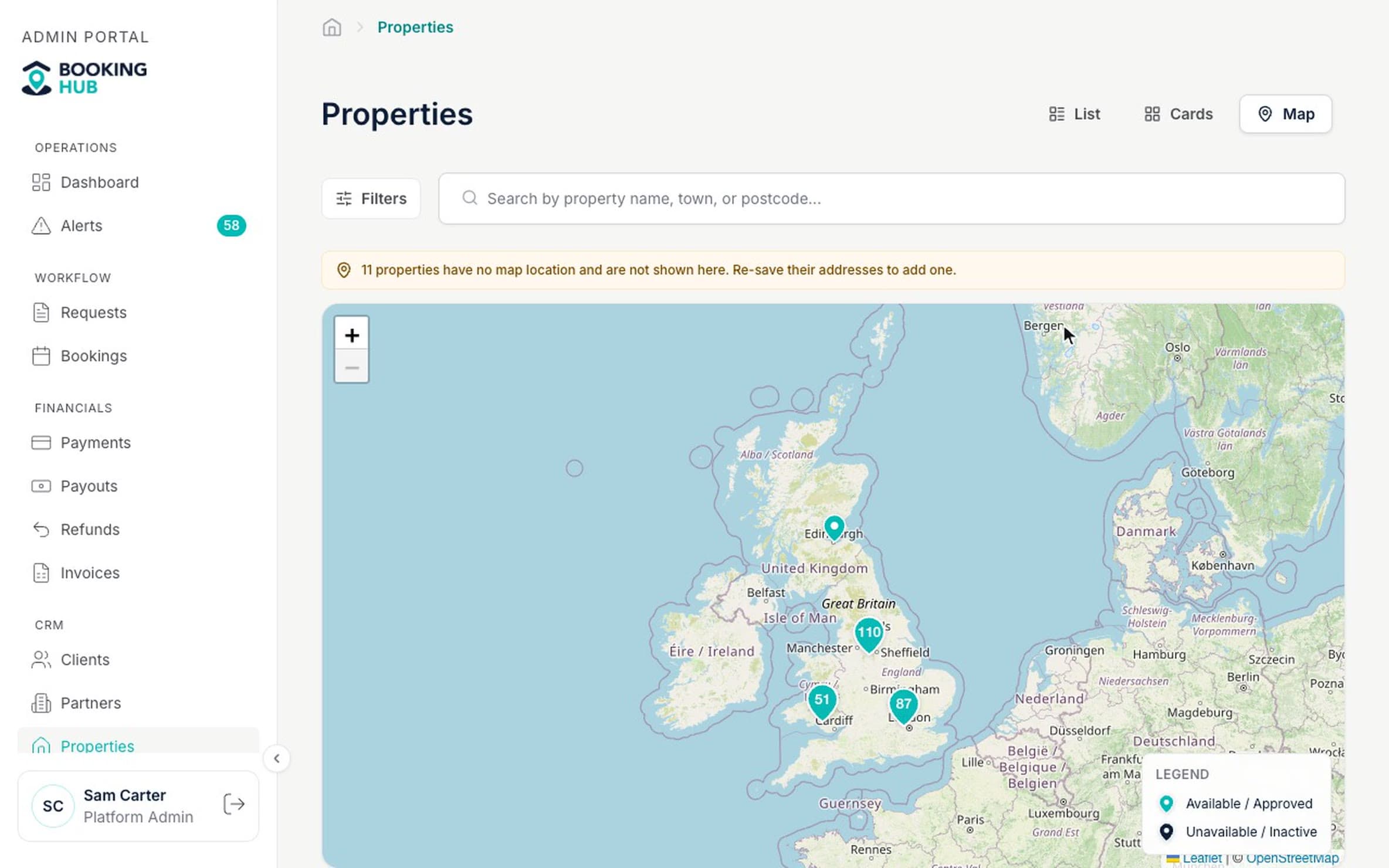Select the Map view tab
The image size is (1389, 868).
(x=1286, y=114)
